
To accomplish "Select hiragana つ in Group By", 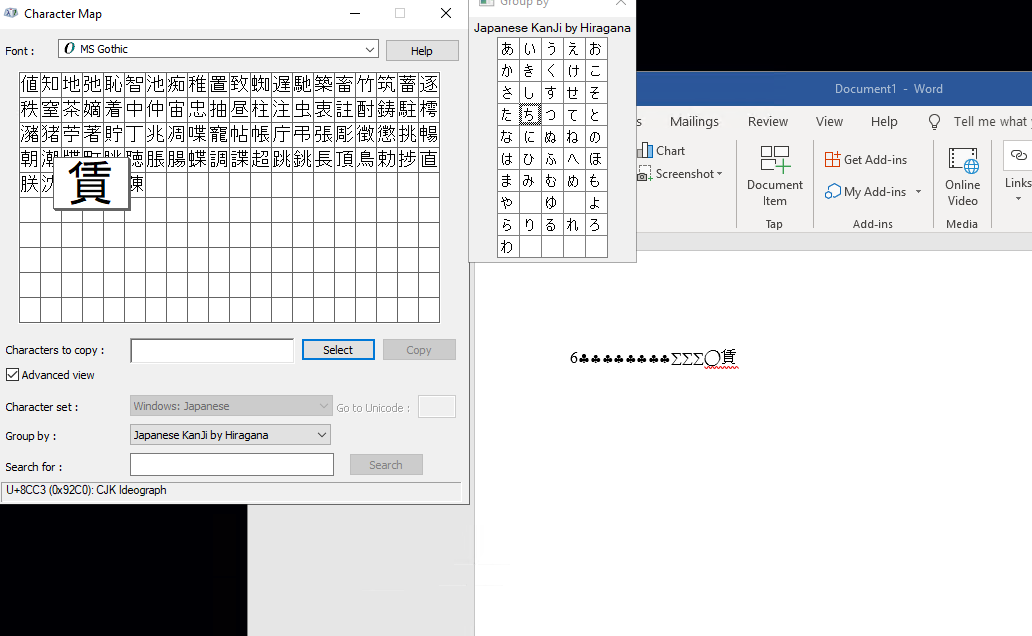I will 552,115.
